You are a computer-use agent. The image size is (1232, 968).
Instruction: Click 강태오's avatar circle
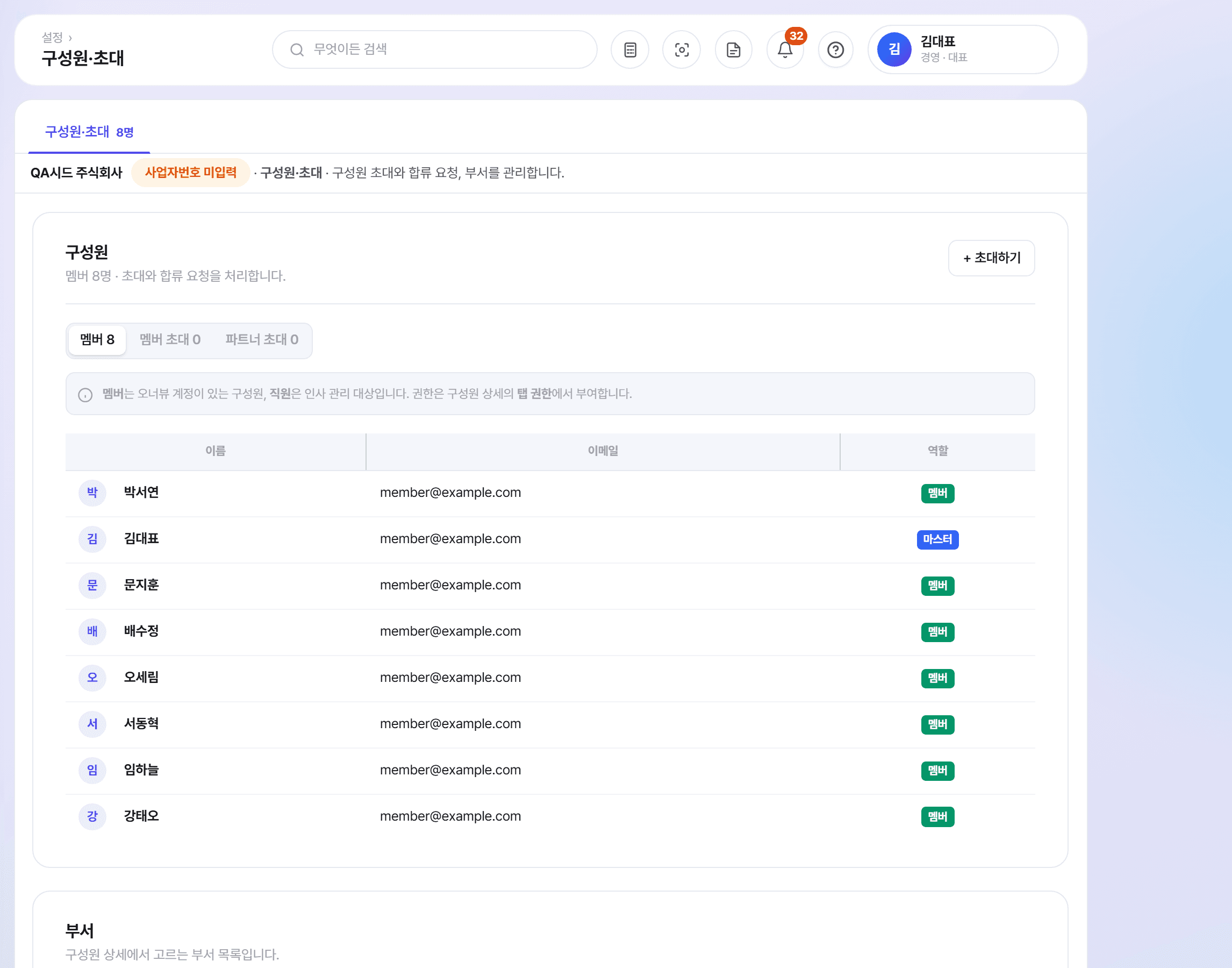pyautogui.click(x=92, y=817)
